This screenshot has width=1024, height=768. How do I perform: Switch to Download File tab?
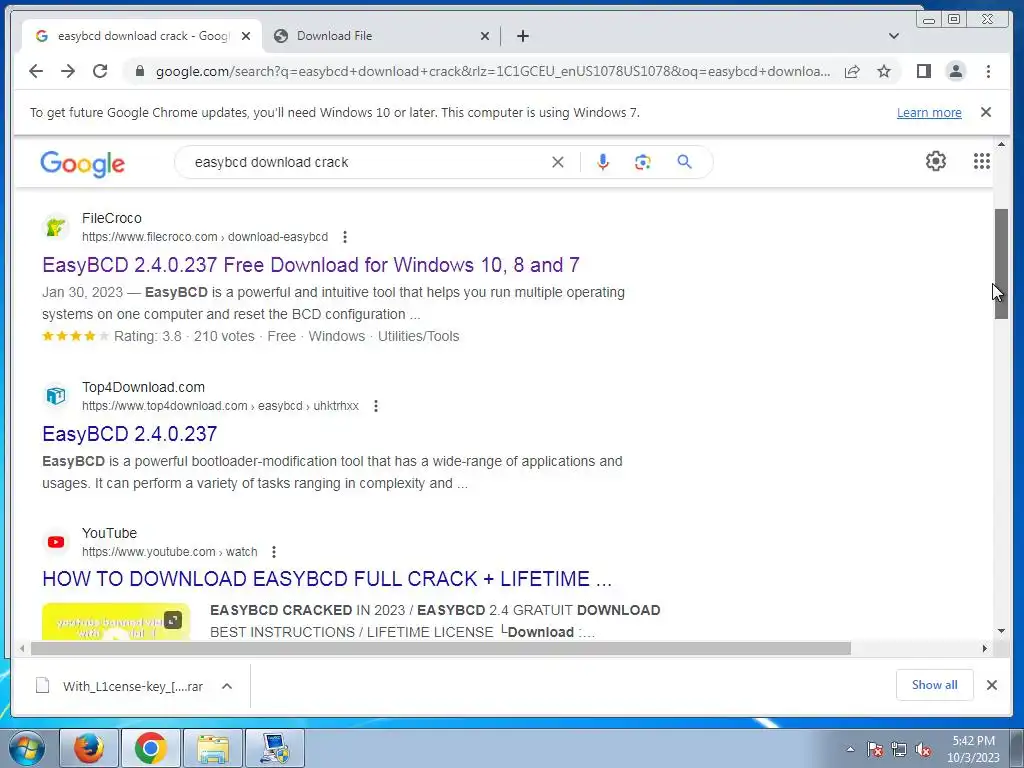click(382, 36)
